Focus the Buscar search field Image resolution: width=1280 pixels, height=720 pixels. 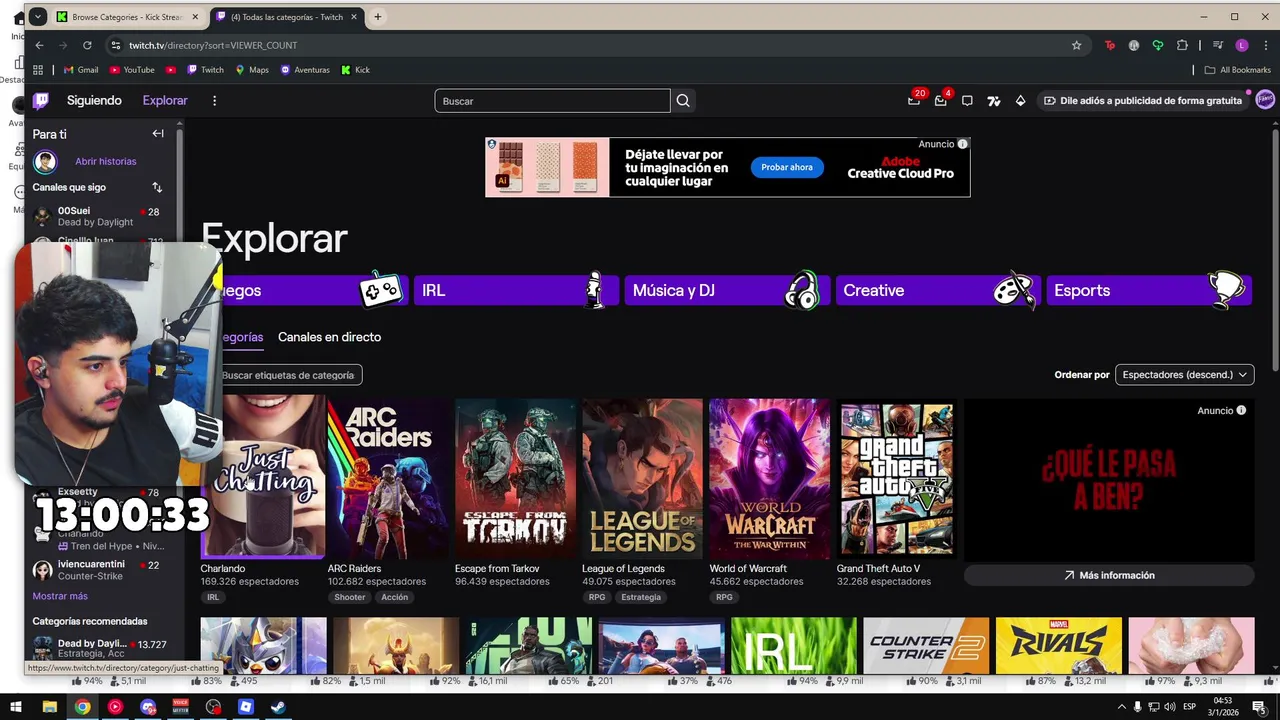(x=552, y=101)
